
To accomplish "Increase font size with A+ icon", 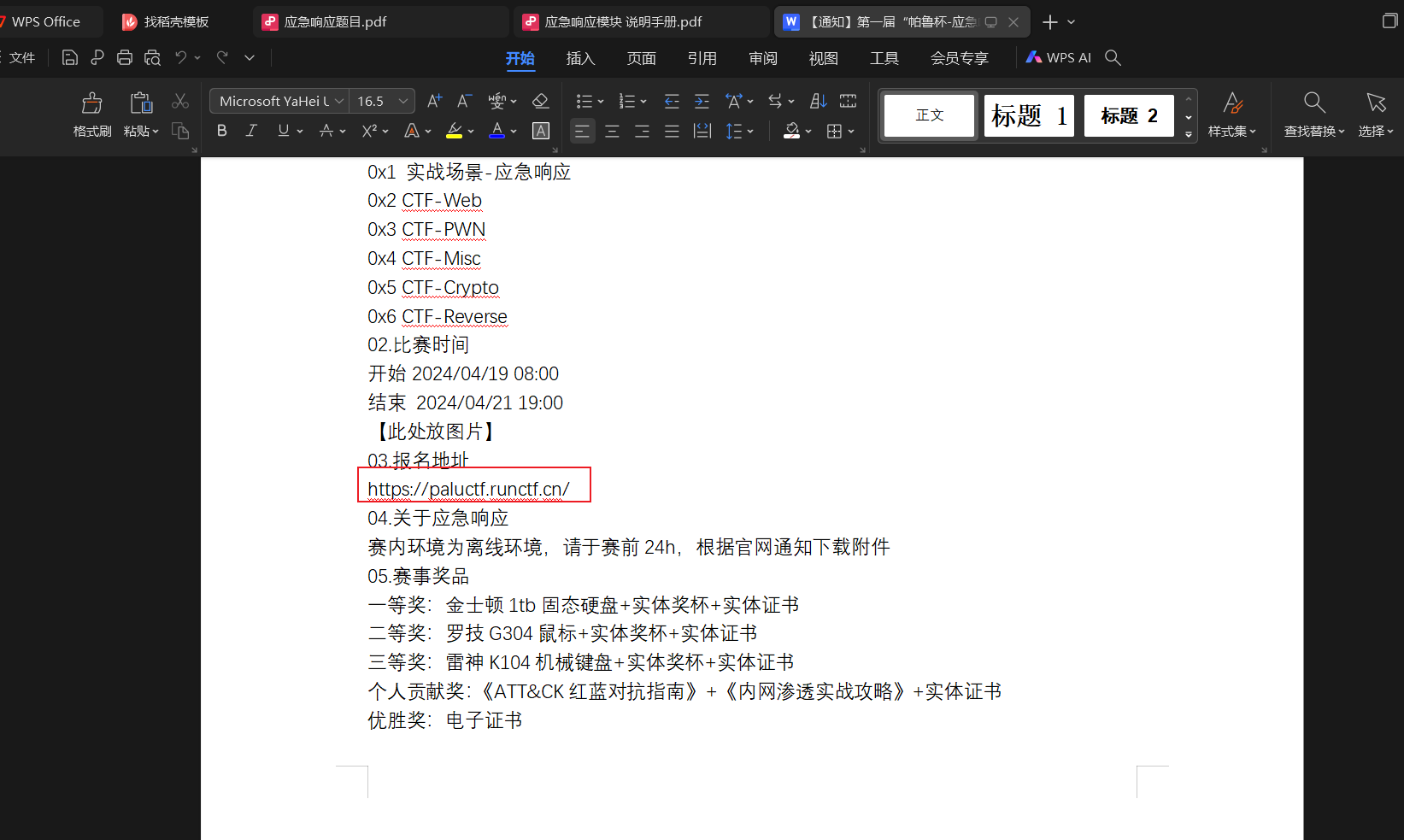I will (434, 101).
